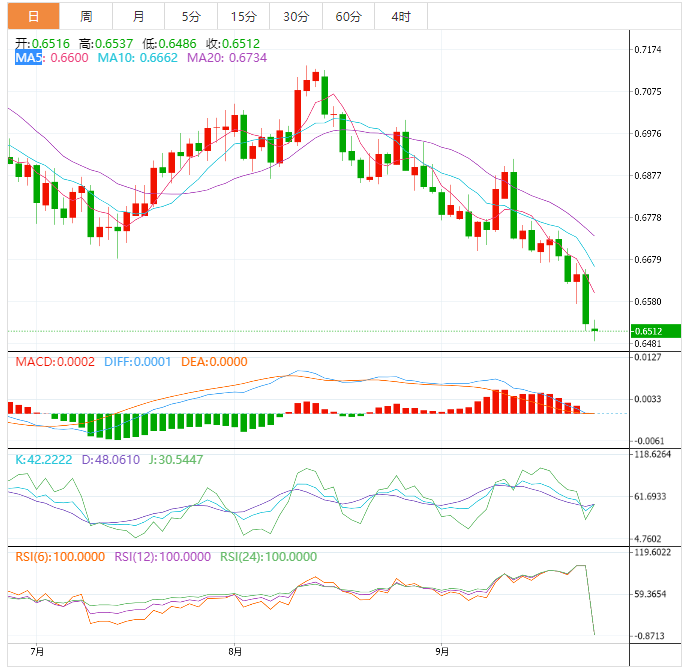
Task: Click the RSI(24) indicator label
Action: [x=268, y=557]
